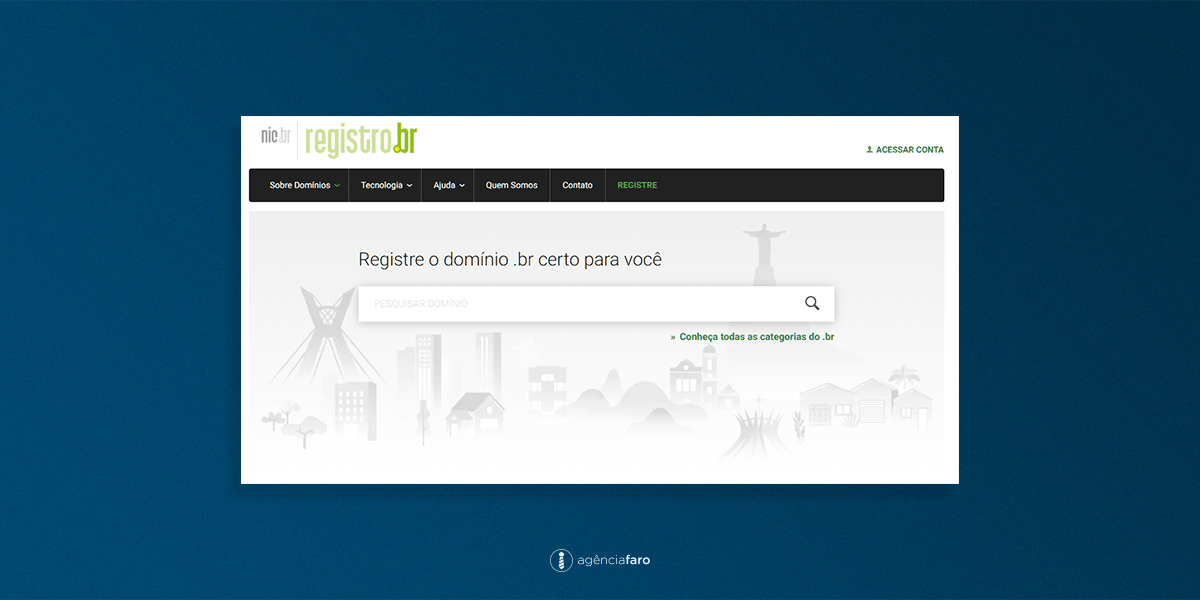Open the Ajuda menu
Image resolution: width=1200 pixels, height=600 pixels.
[x=444, y=185]
